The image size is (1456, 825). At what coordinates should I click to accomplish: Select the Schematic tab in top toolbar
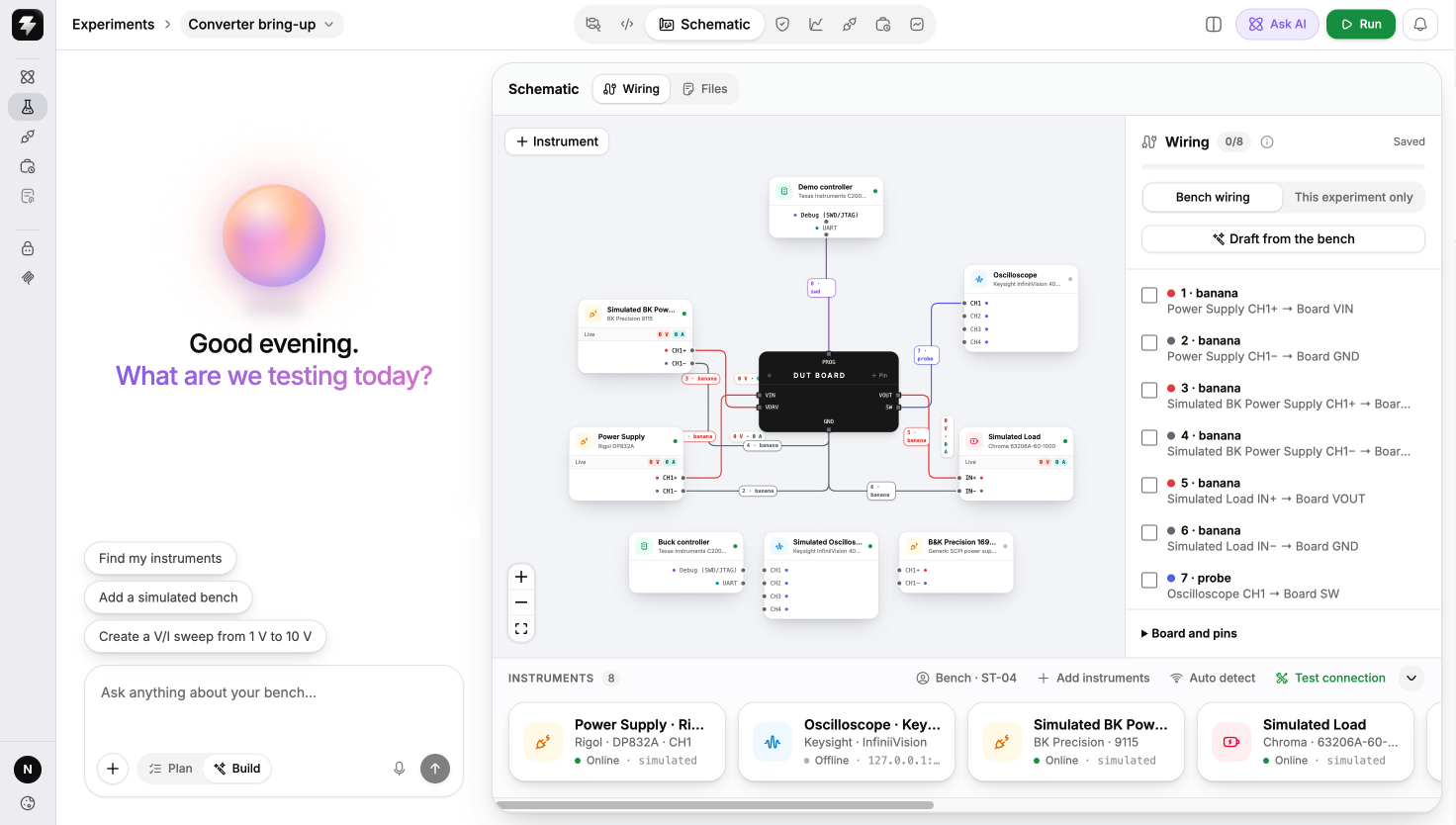[705, 25]
